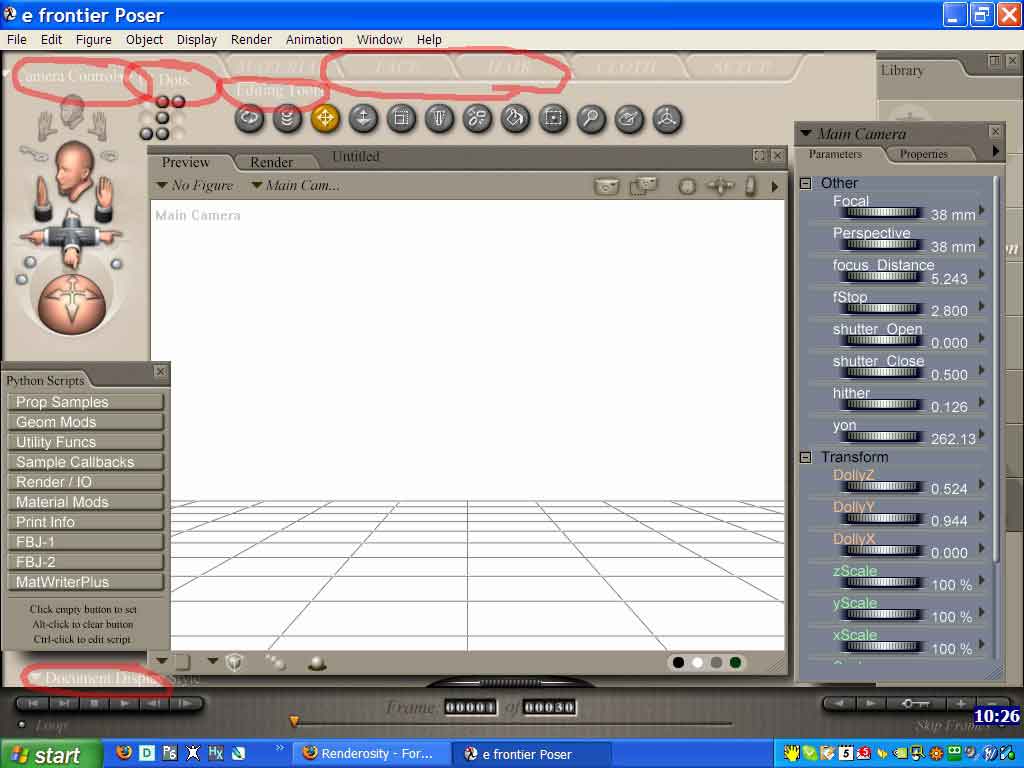The height and width of the screenshot is (768, 1024).
Task: Select the highlighted Translate/Pull tool
Action: coord(324,118)
